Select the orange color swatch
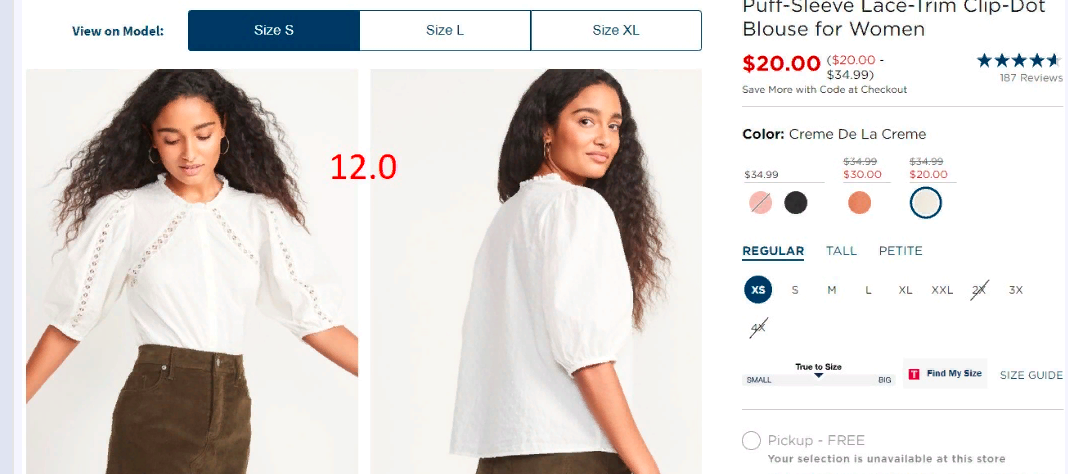Screen dimensions: 1068x474 pyautogui.click(x=859, y=203)
